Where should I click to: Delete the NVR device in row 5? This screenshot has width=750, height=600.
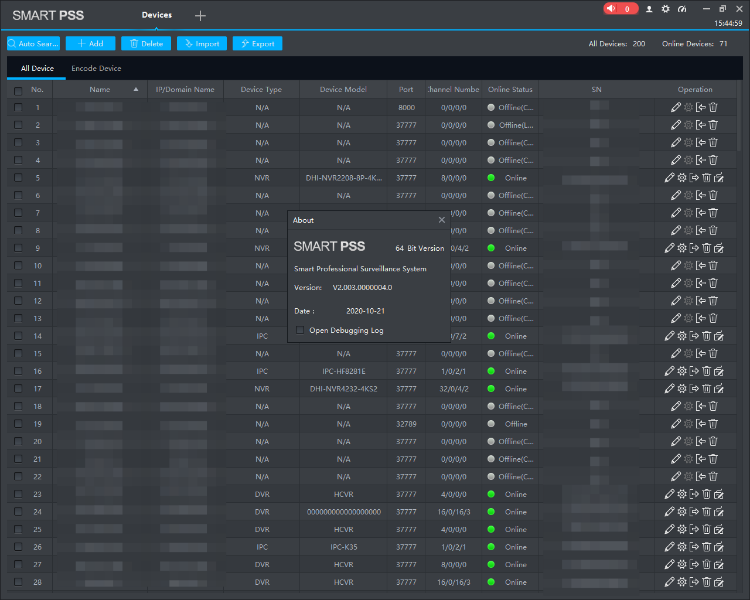click(x=706, y=178)
